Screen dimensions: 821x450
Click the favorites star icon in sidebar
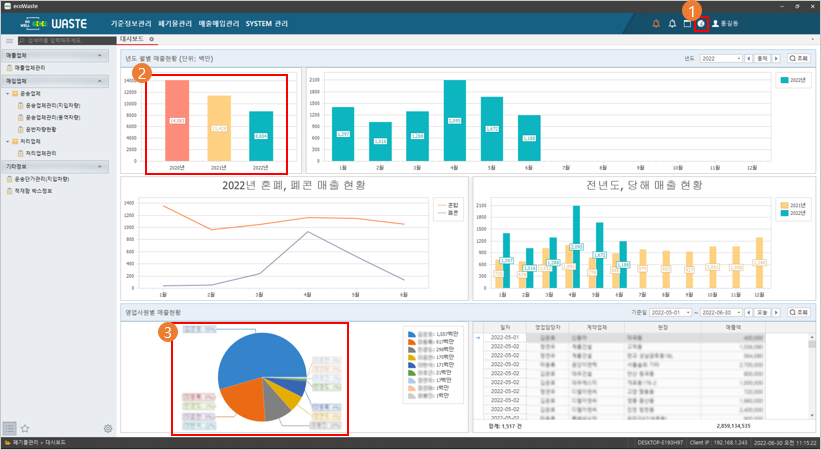point(25,428)
